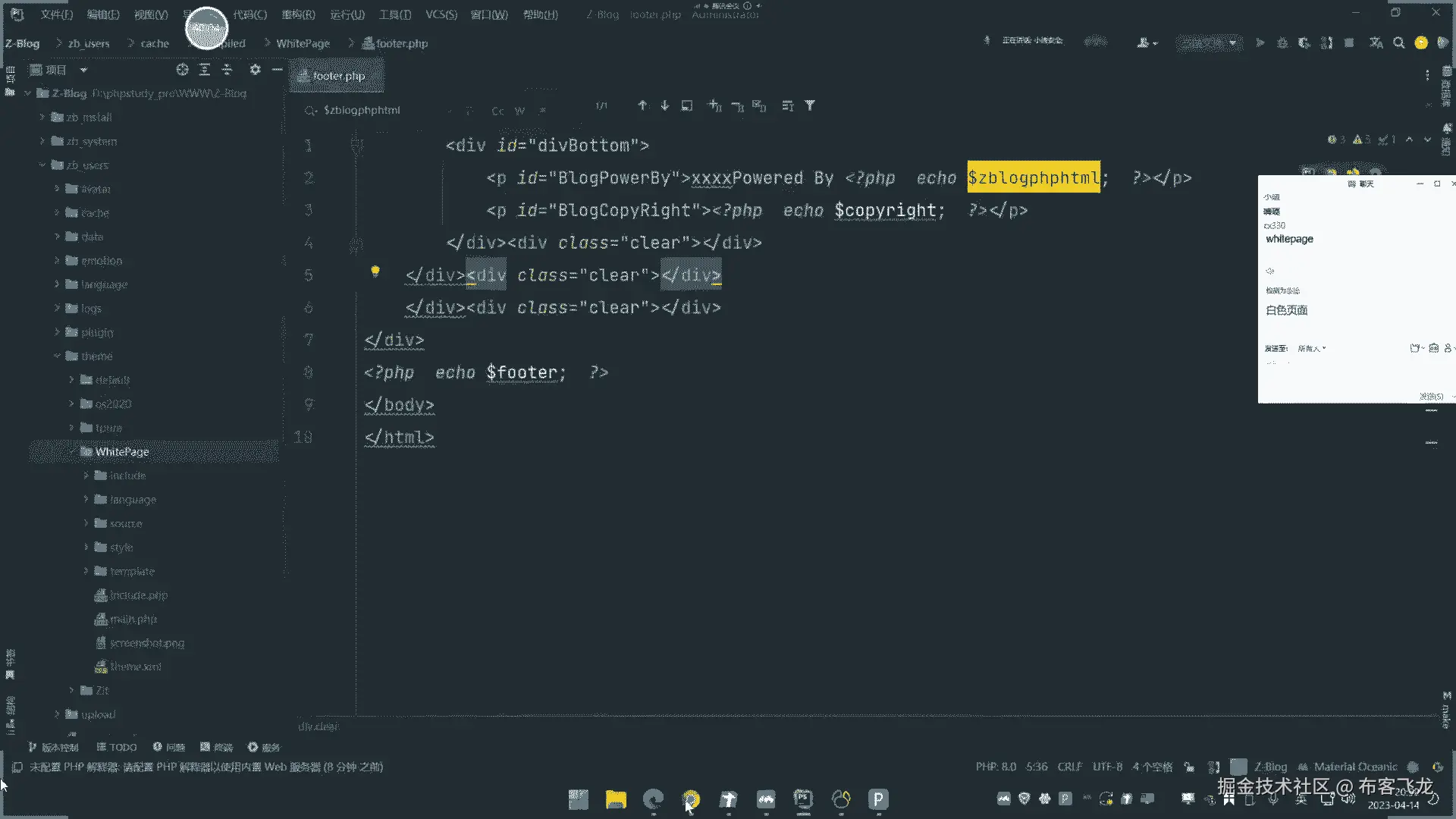The image size is (1456, 819).
Task: Jump to previous search occurrence arrow
Action: click(x=642, y=105)
